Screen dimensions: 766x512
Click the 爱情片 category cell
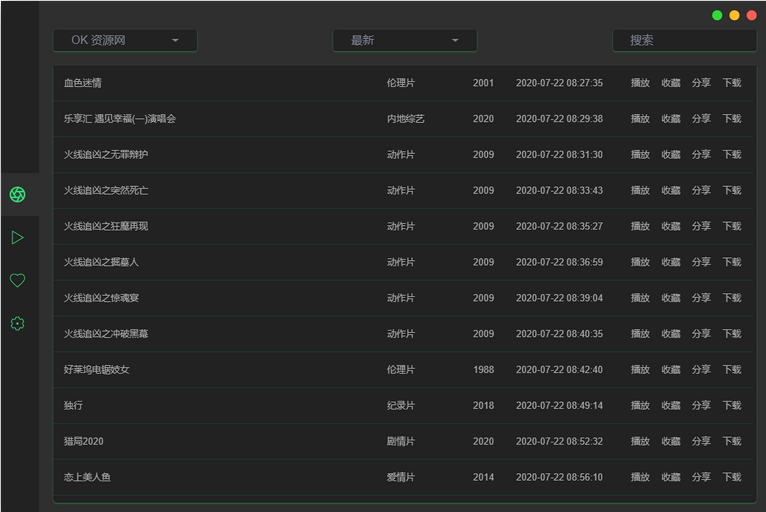click(401, 477)
